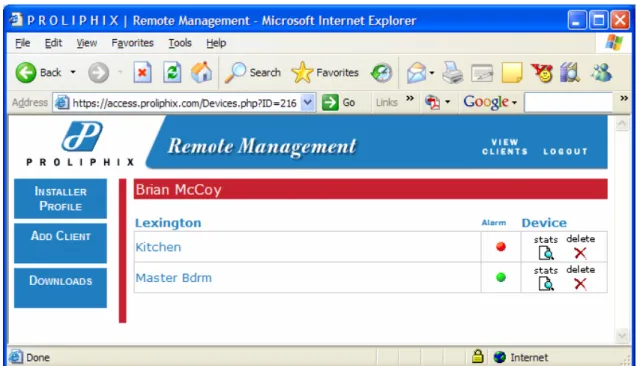This screenshot has height=366, width=640.
Task: Click the Messenger people icon
Action: click(601, 73)
